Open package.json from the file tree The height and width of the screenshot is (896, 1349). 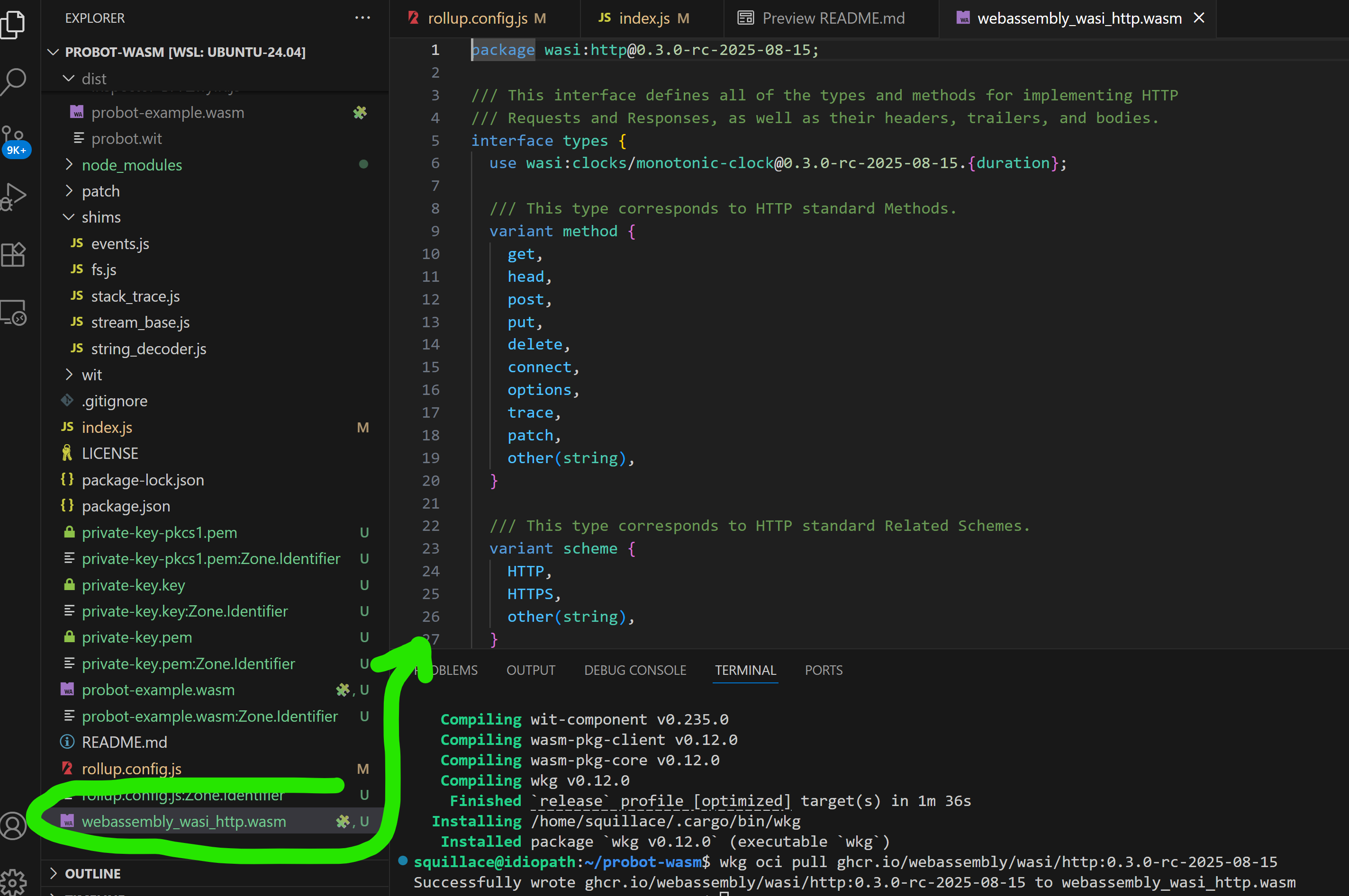coord(126,506)
